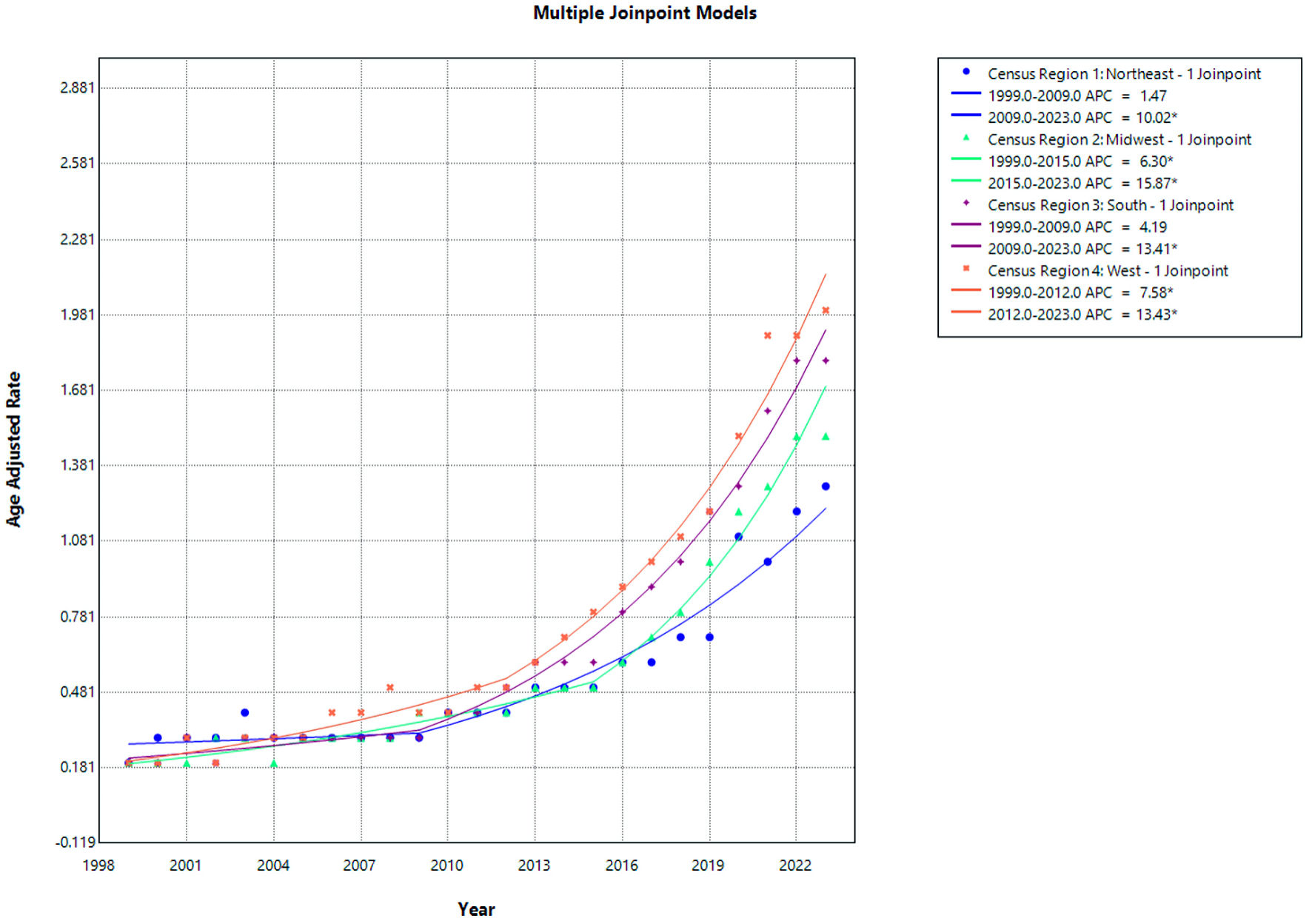This screenshot has height=924, width=1312.
Task: Click the Midwest green triangle legend marker
Action: pyautogui.click(x=965, y=138)
